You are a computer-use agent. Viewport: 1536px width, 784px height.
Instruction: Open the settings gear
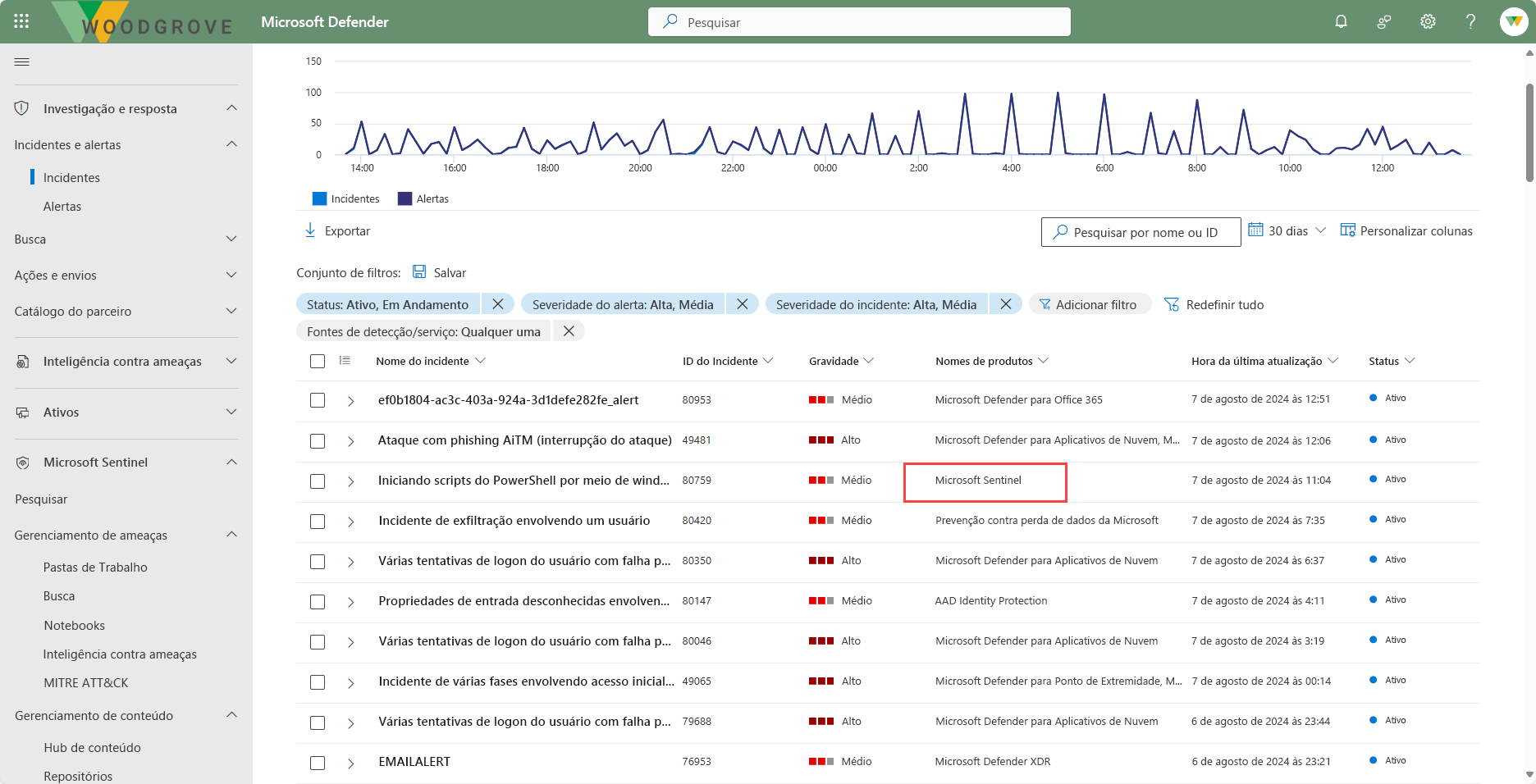(1428, 21)
